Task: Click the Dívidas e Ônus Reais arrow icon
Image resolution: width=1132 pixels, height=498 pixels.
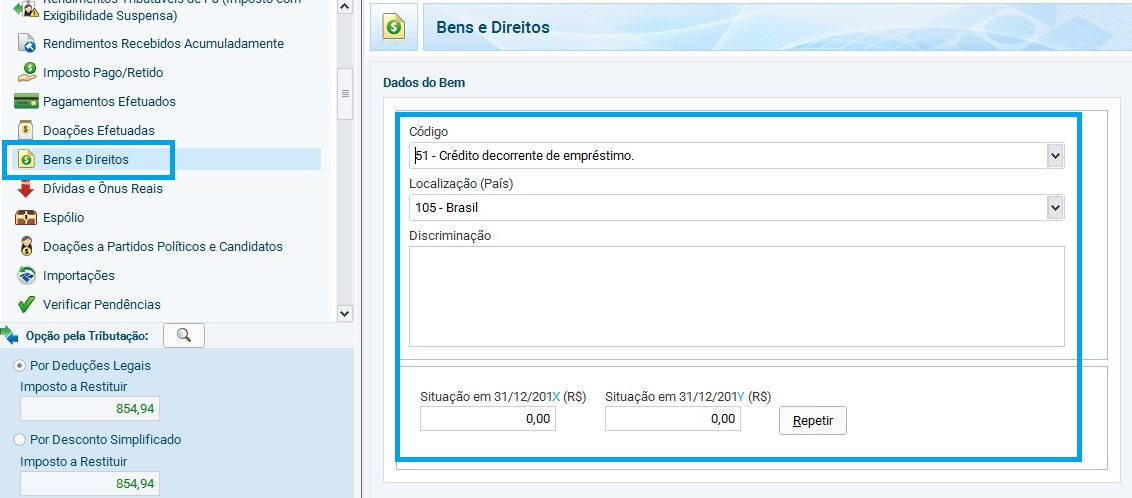Action: pos(26,188)
